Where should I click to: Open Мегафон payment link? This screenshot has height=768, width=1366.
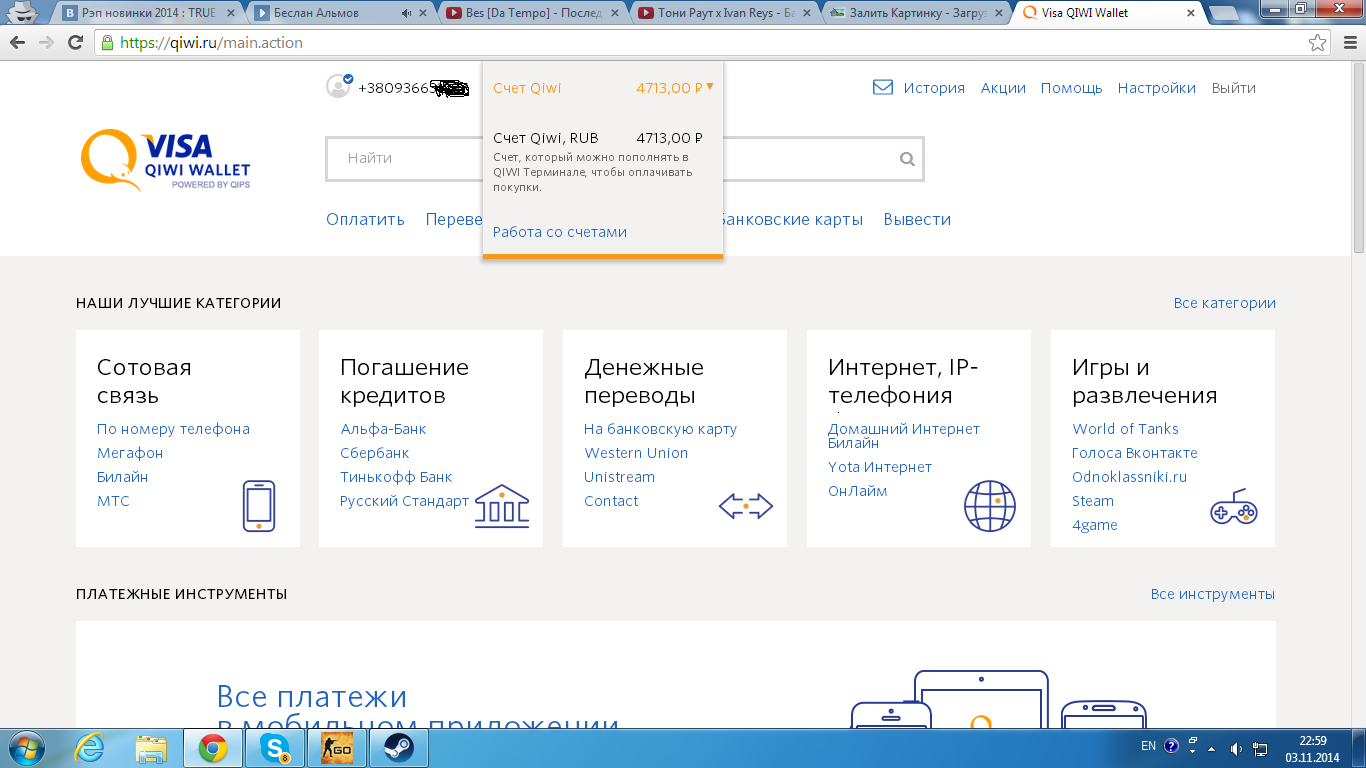coord(130,453)
